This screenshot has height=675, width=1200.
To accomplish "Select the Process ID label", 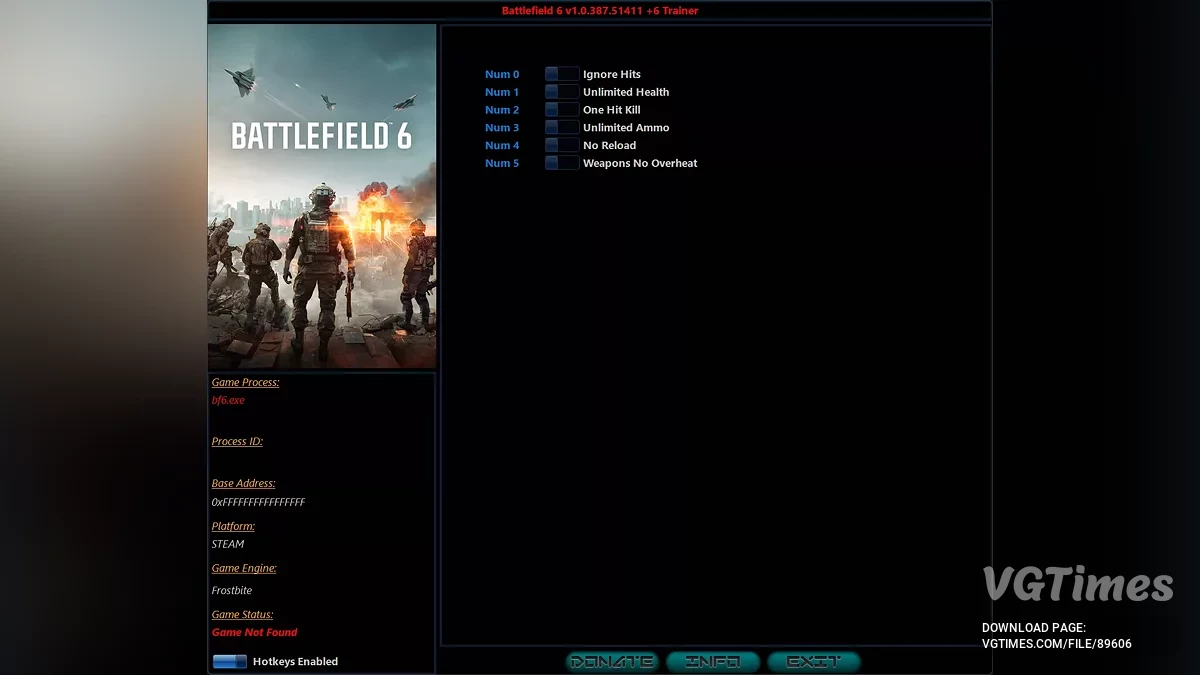I will (x=237, y=441).
